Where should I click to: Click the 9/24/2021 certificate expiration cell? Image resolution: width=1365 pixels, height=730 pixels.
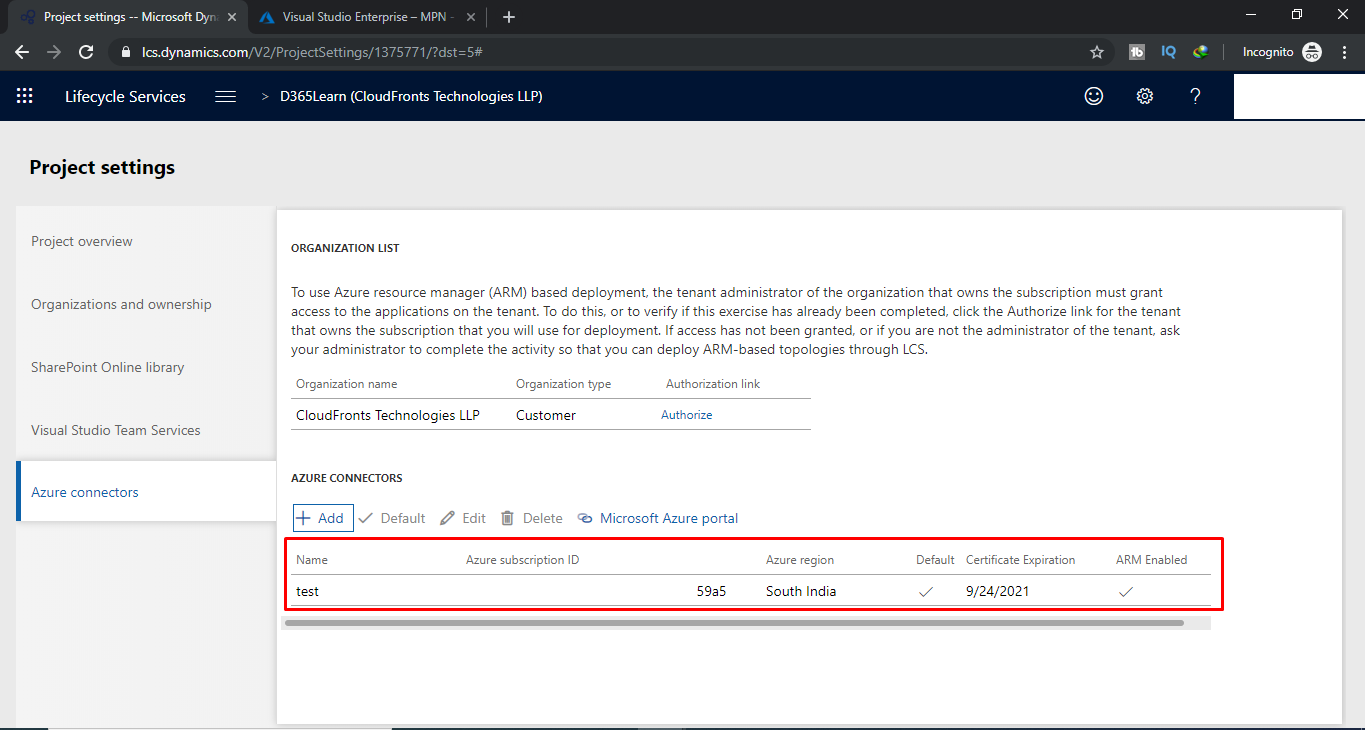(997, 591)
